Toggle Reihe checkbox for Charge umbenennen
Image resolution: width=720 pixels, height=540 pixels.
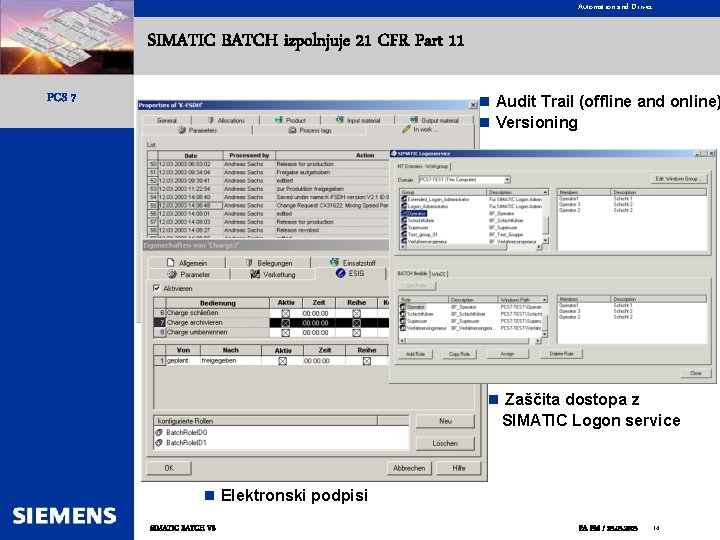356,332
